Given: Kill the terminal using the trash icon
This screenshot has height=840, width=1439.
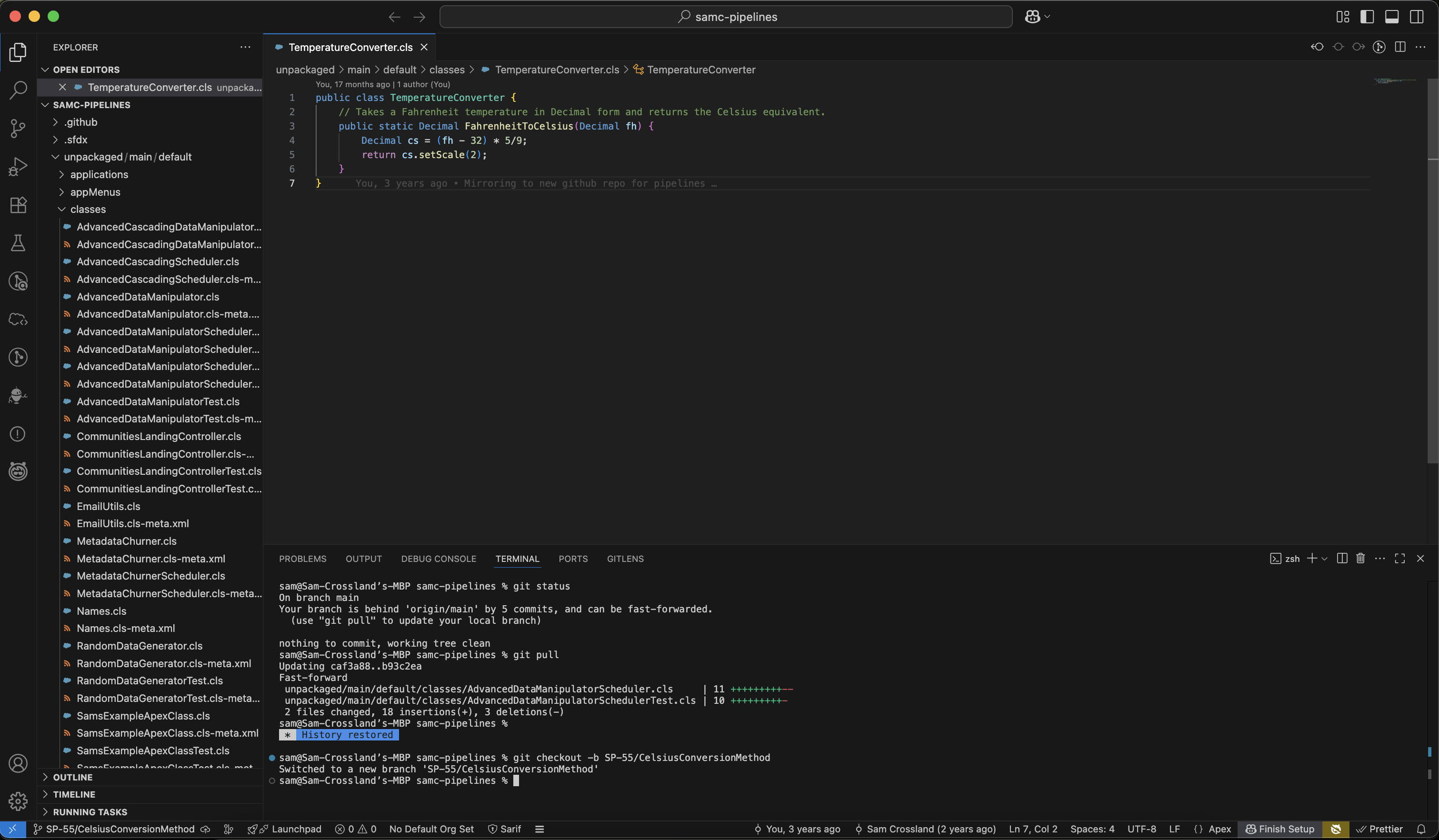Looking at the screenshot, I should click(1361, 559).
